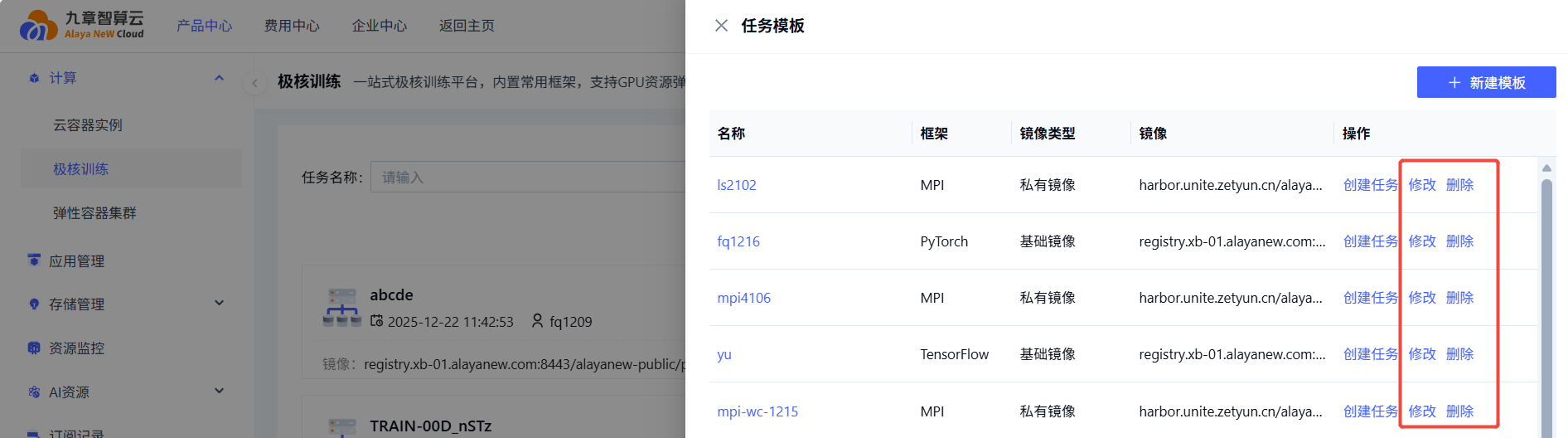Click the user icon beside fq1209

pyautogui.click(x=537, y=321)
